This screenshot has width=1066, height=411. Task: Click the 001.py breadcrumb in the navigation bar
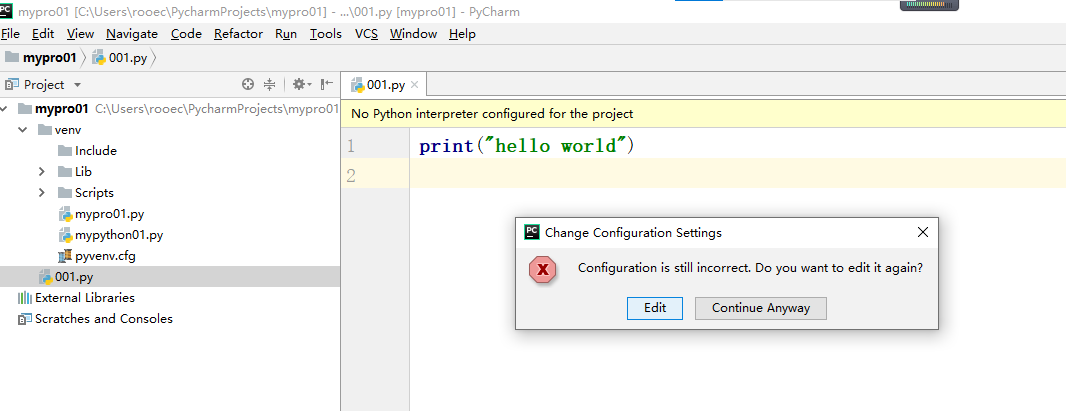[120, 58]
